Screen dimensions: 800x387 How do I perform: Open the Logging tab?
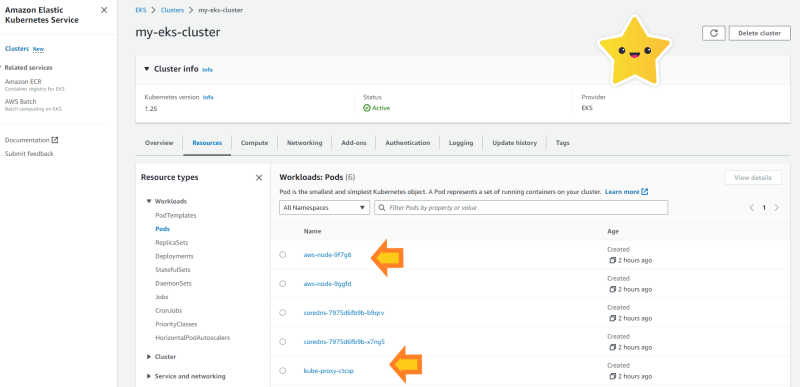461,143
